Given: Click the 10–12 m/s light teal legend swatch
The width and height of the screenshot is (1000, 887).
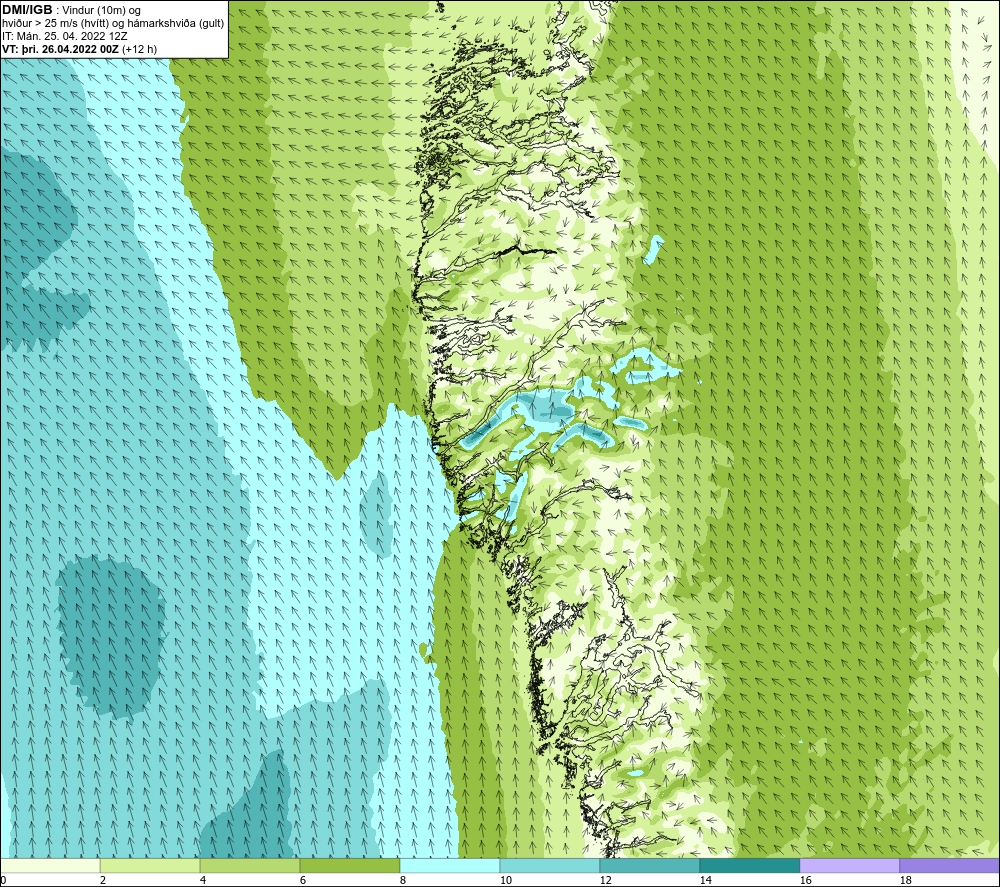Looking at the screenshot, I should click(550, 865).
